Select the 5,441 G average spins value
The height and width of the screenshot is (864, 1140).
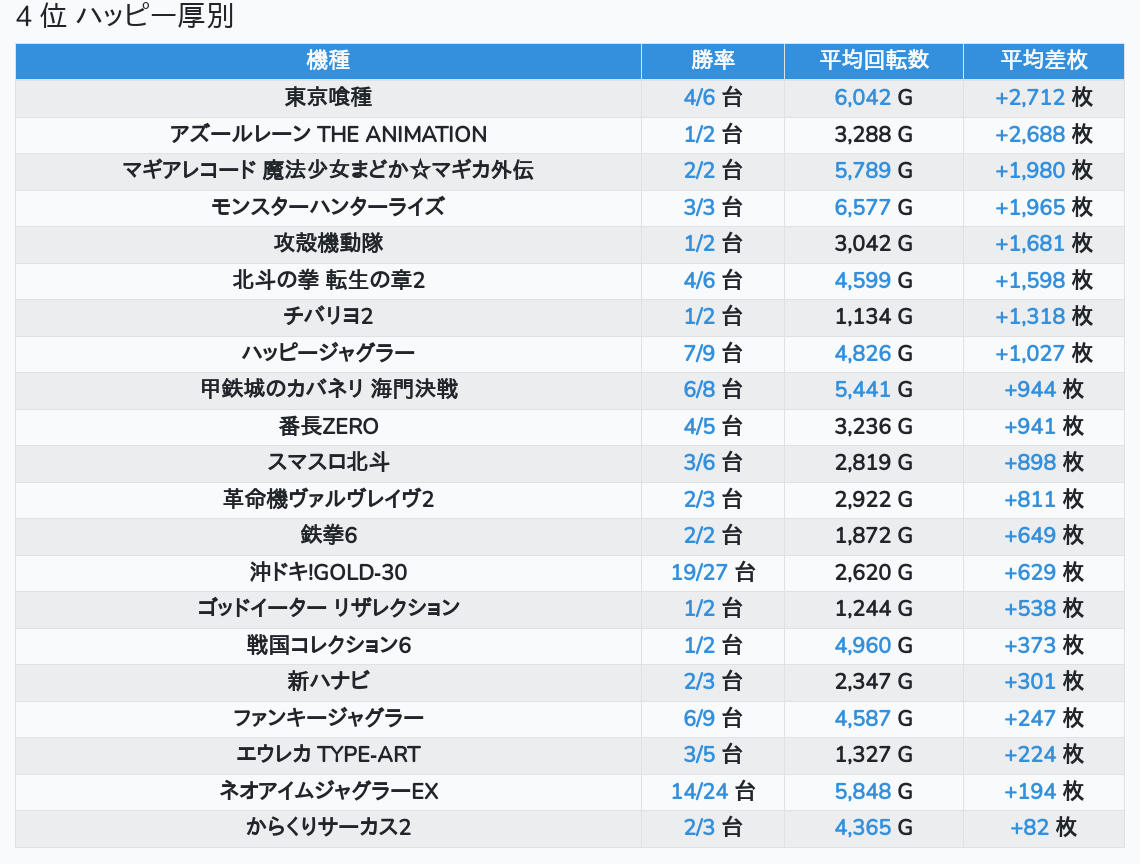pyautogui.click(x=873, y=389)
